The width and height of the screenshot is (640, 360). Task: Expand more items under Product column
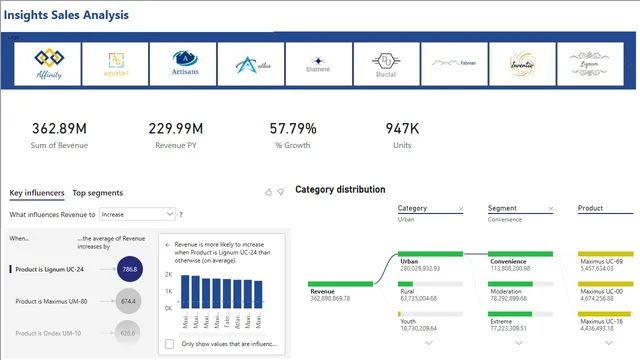pyautogui.click(x=609, y=343)
